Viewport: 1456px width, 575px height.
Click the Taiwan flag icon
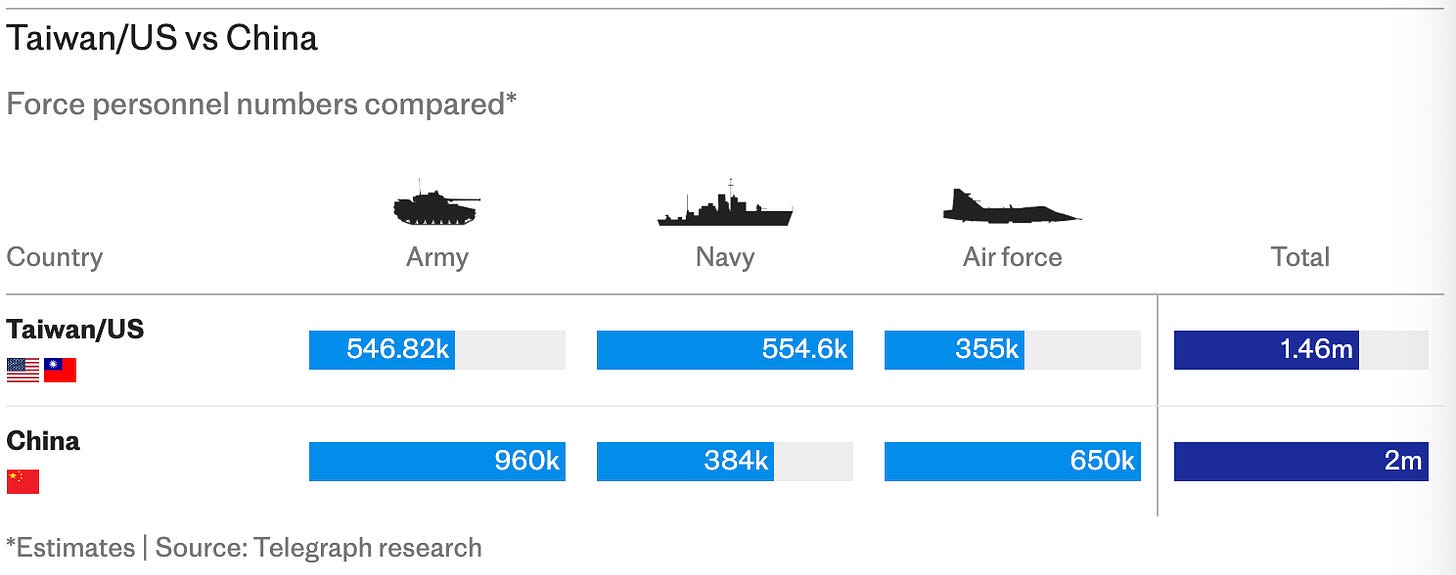click(60, 370)
